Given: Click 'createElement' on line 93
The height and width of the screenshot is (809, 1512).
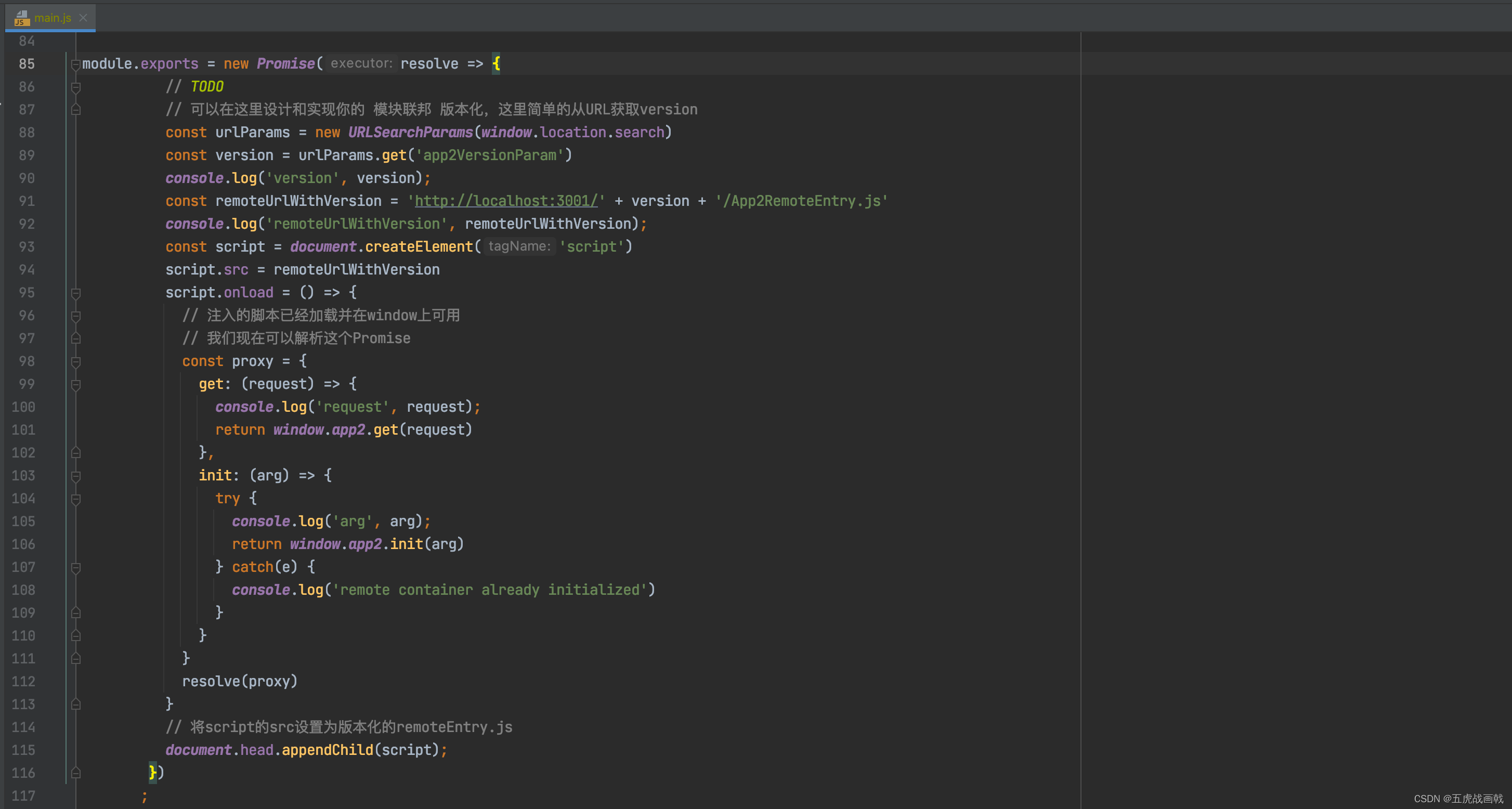Looking at the screenshot, I should pyautogui.click(x=419, y=247).
